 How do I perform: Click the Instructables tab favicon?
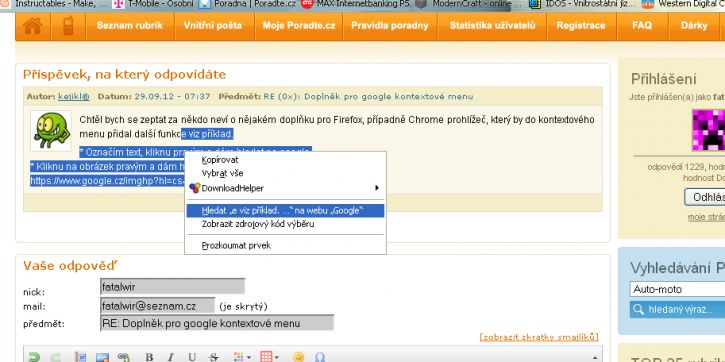[x=6, y=4]
